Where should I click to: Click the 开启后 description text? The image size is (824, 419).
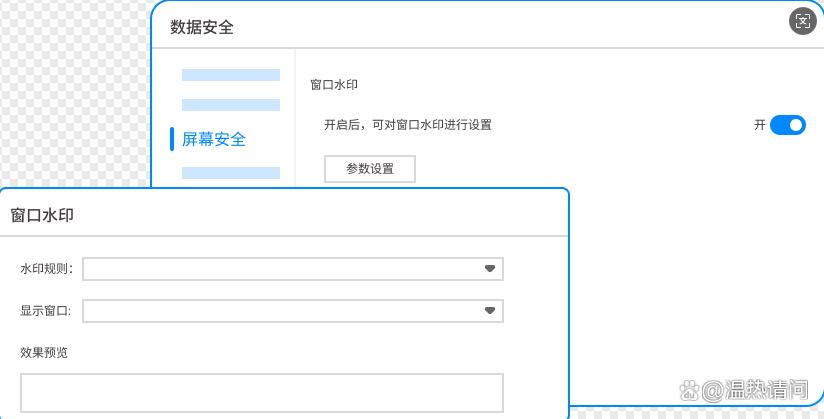coord(407,125)
